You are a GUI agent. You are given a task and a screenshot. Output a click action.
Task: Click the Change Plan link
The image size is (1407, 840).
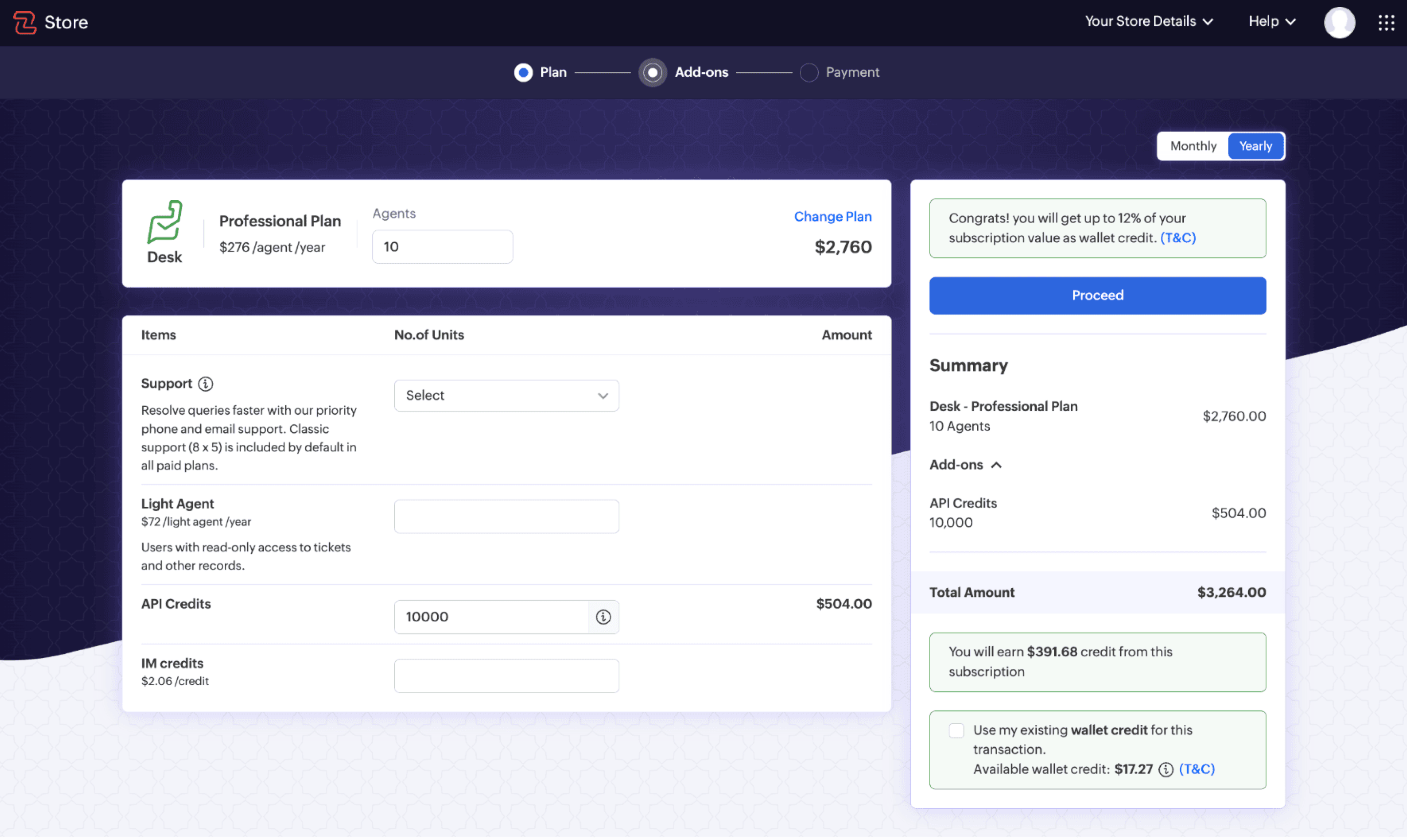coord(832,216)
